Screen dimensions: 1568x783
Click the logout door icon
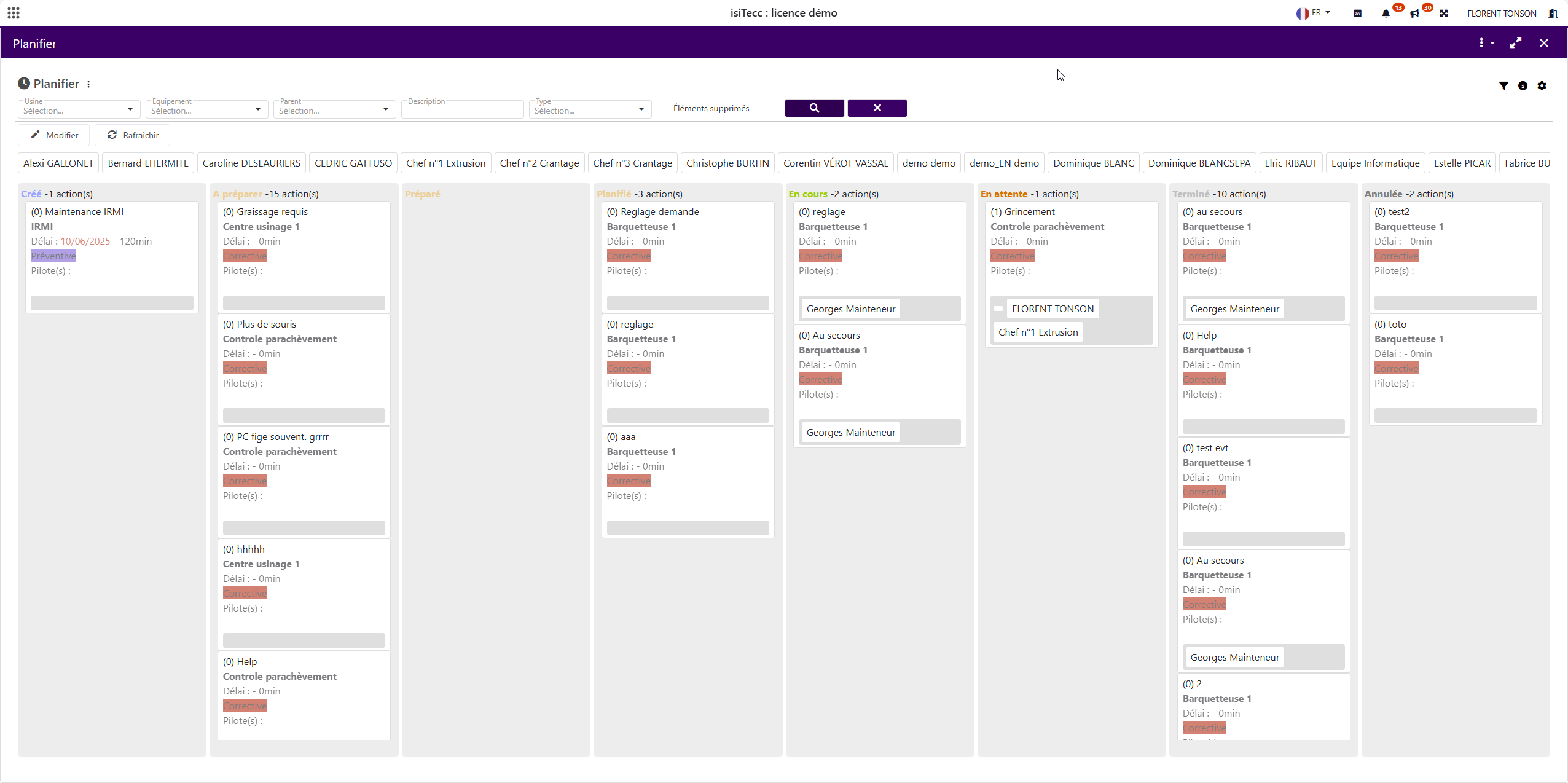pyautogui.click(x=1553, y=14)
